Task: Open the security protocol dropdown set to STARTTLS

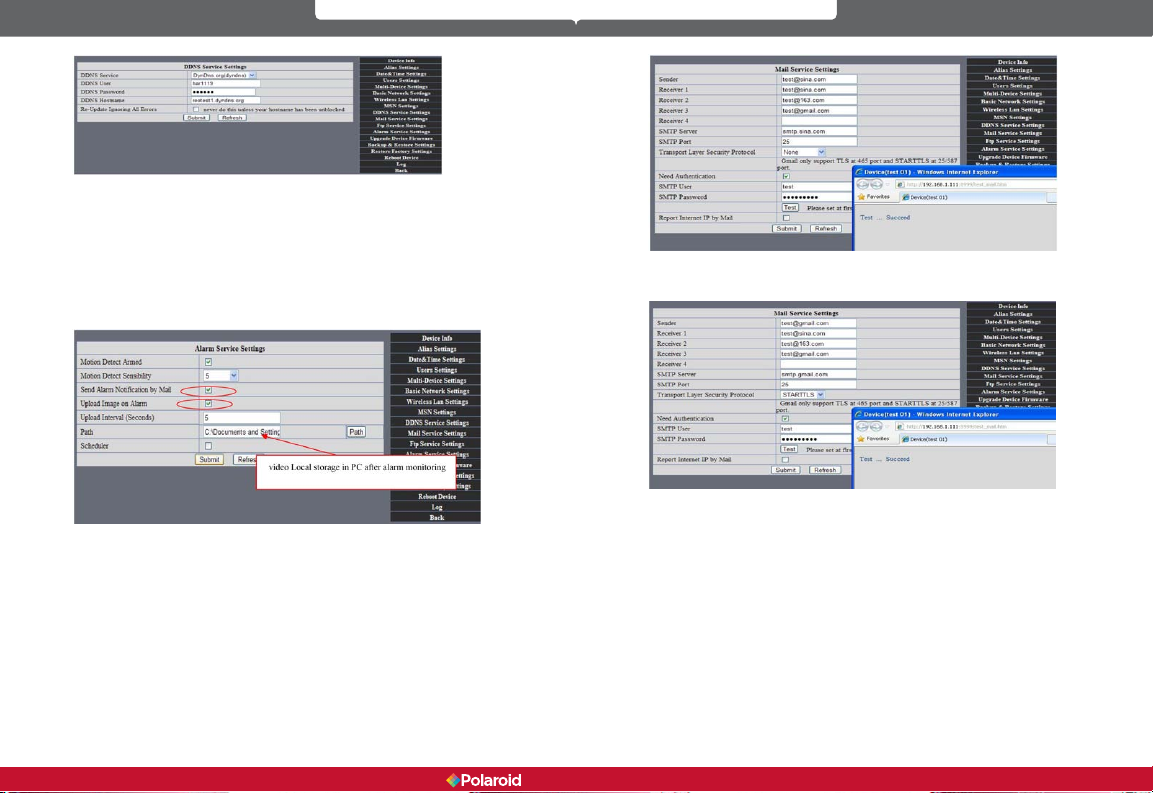Action: point(802,395)
